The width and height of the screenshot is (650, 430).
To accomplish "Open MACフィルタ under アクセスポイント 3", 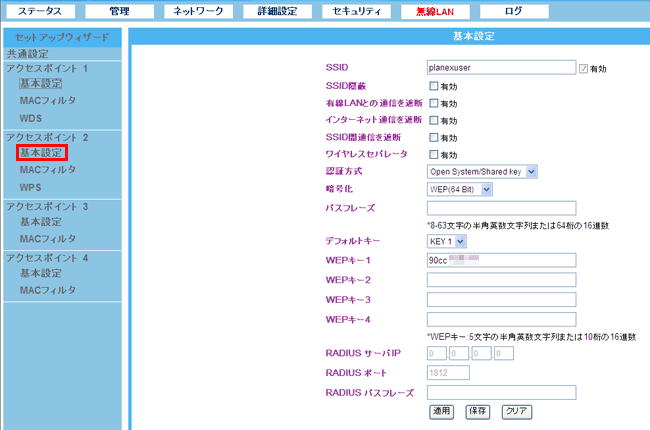I will tap(48, 239).
